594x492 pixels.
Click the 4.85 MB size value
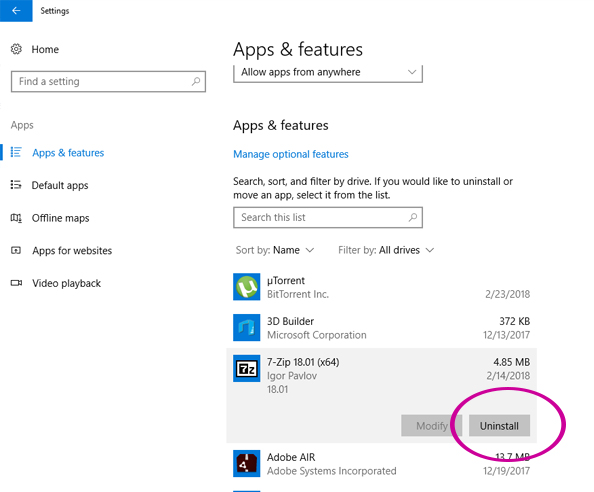click(x=511, y=362)
